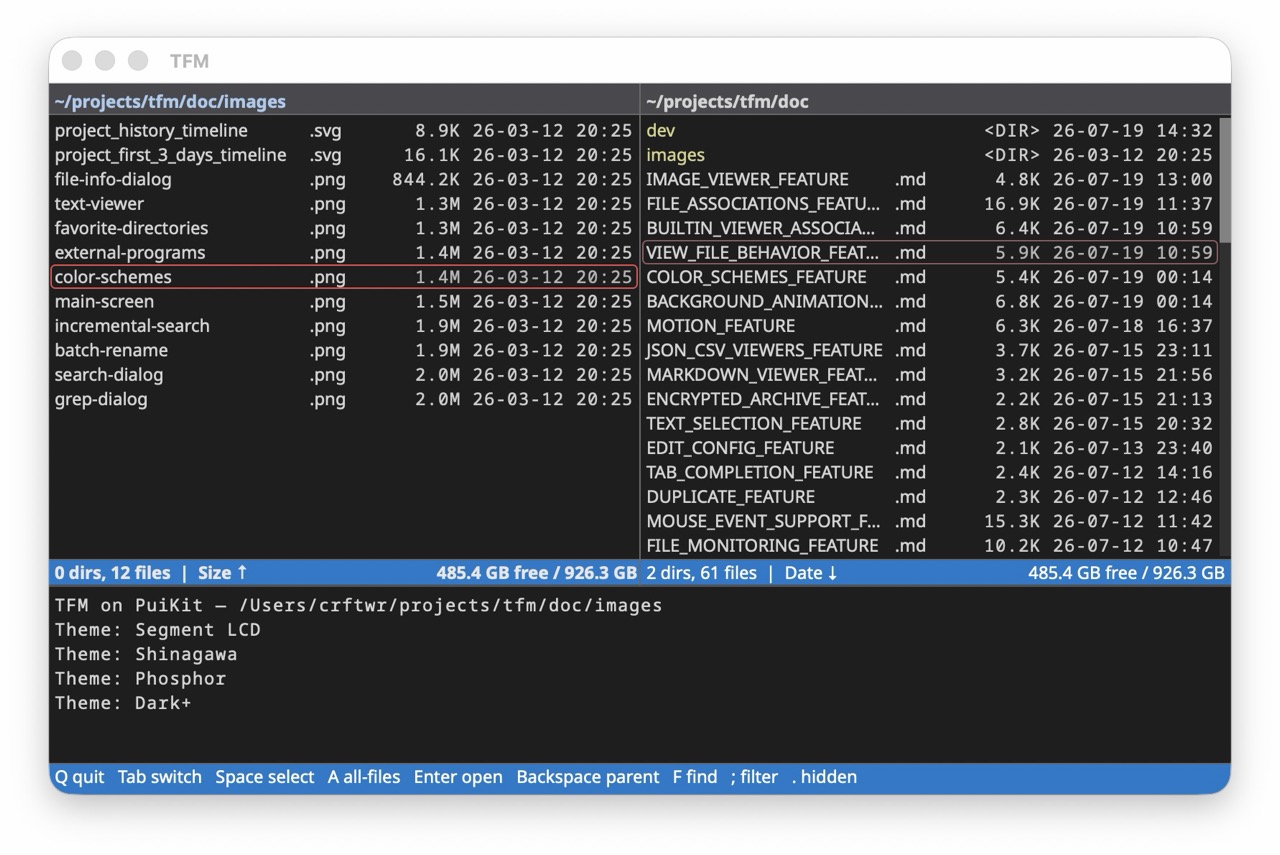Select the VIEW_FILE_BEHAVIOR_FEAT… row

coord(930,253)
